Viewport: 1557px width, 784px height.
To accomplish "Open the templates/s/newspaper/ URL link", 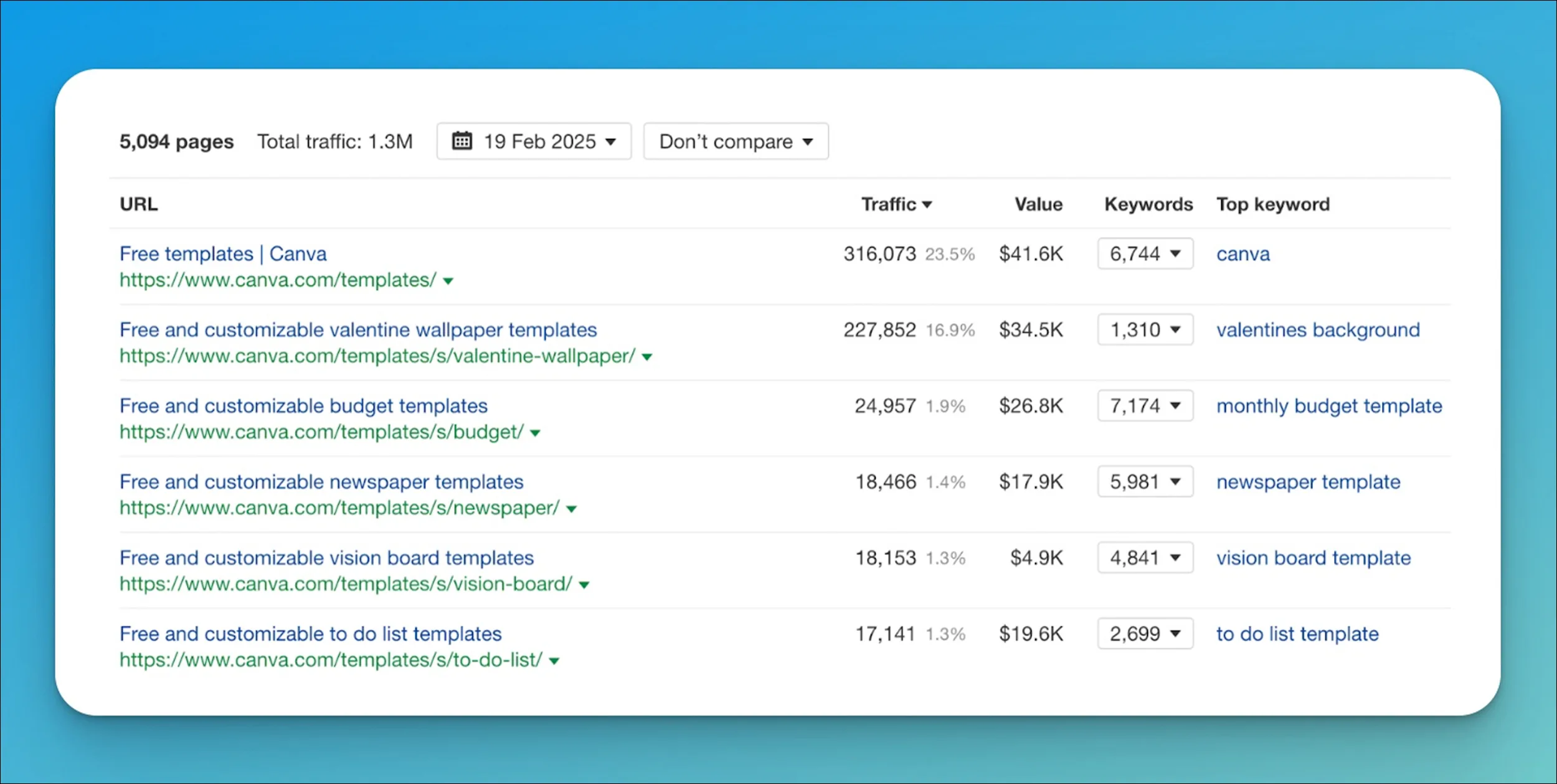I will [339, 508].
